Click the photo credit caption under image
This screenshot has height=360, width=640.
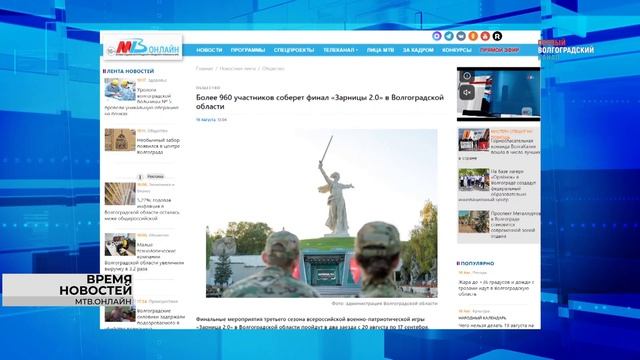click(384, 304)
